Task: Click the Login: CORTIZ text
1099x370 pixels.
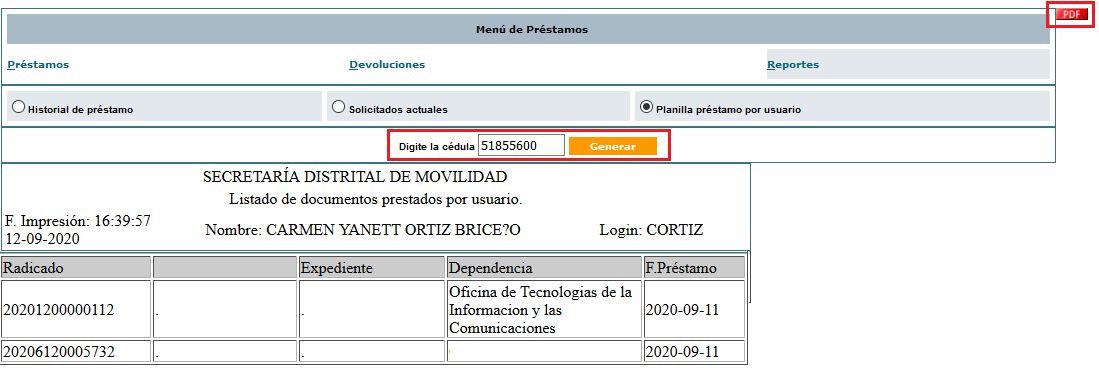Action: coord(651,230)
